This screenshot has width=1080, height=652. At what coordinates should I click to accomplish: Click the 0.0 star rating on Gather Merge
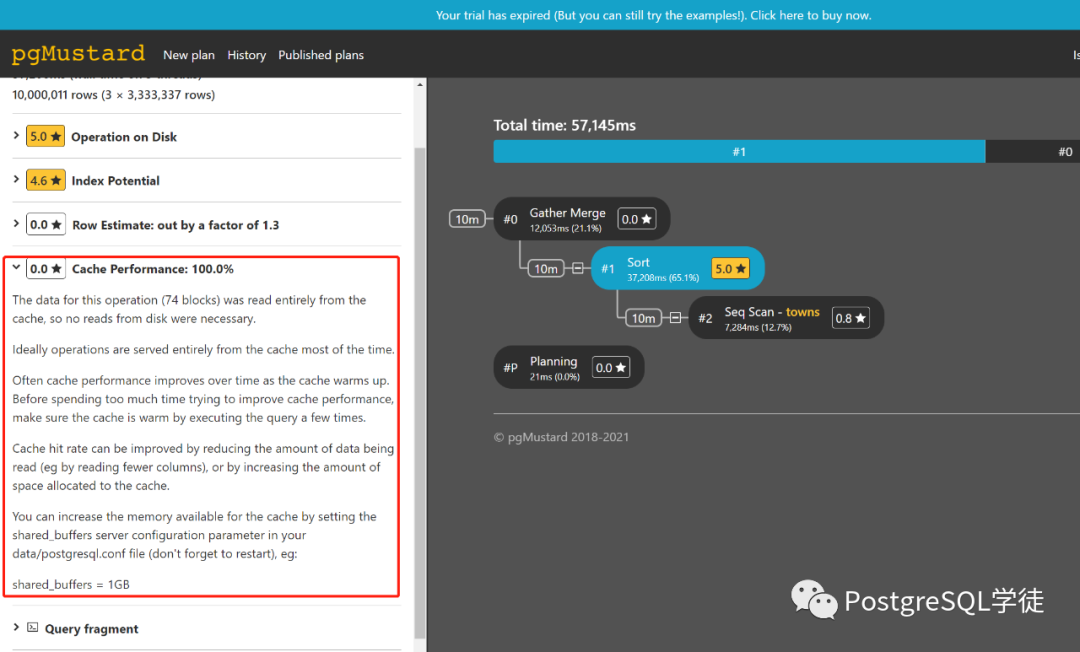click(636, 219)
